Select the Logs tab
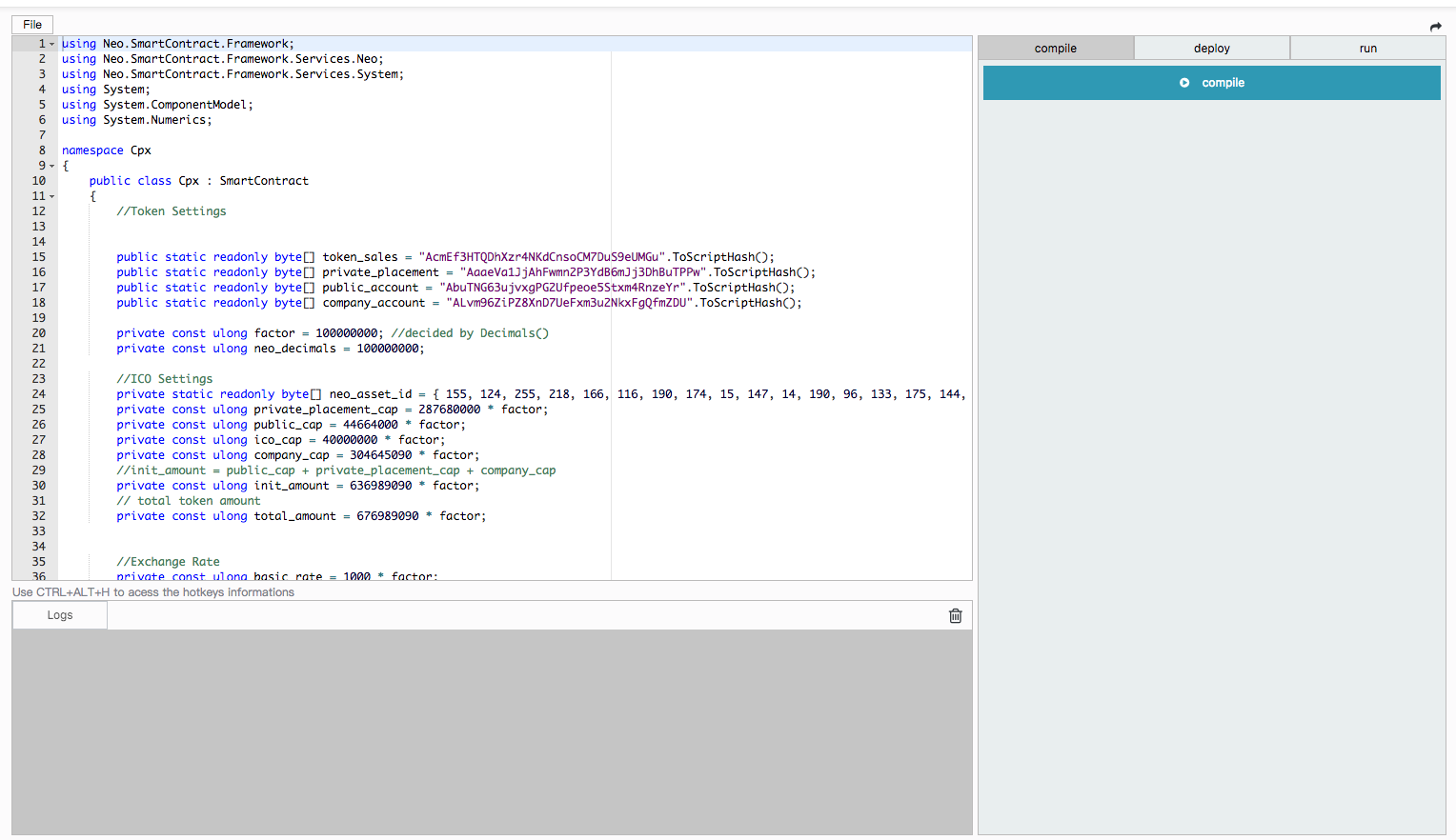This screenshot has height=840, width=1456. click(x=60, y=615)
